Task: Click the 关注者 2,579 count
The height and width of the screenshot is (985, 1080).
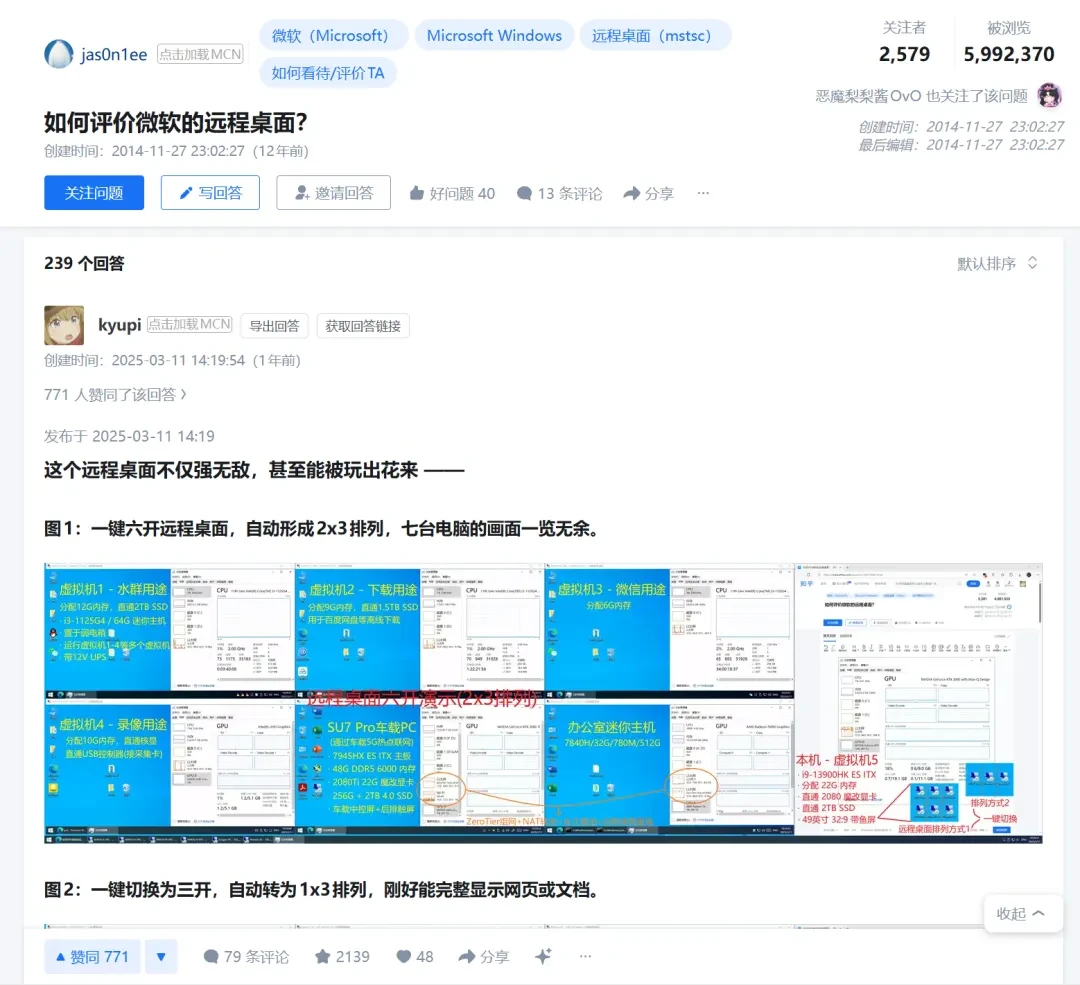Action: click(904, 42)
